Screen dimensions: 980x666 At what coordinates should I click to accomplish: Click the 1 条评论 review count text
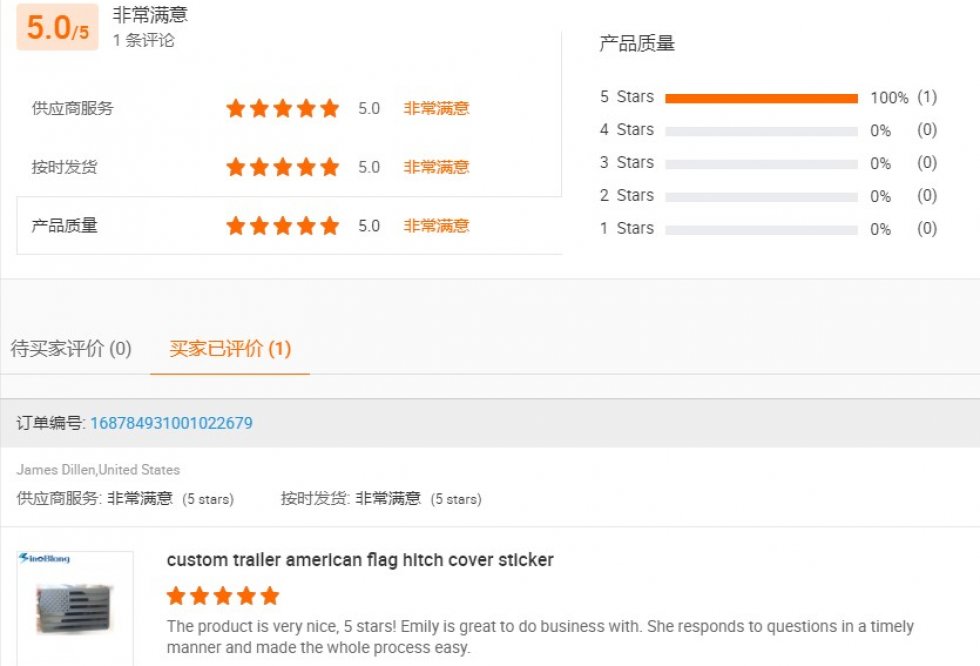tap(143, 40)
